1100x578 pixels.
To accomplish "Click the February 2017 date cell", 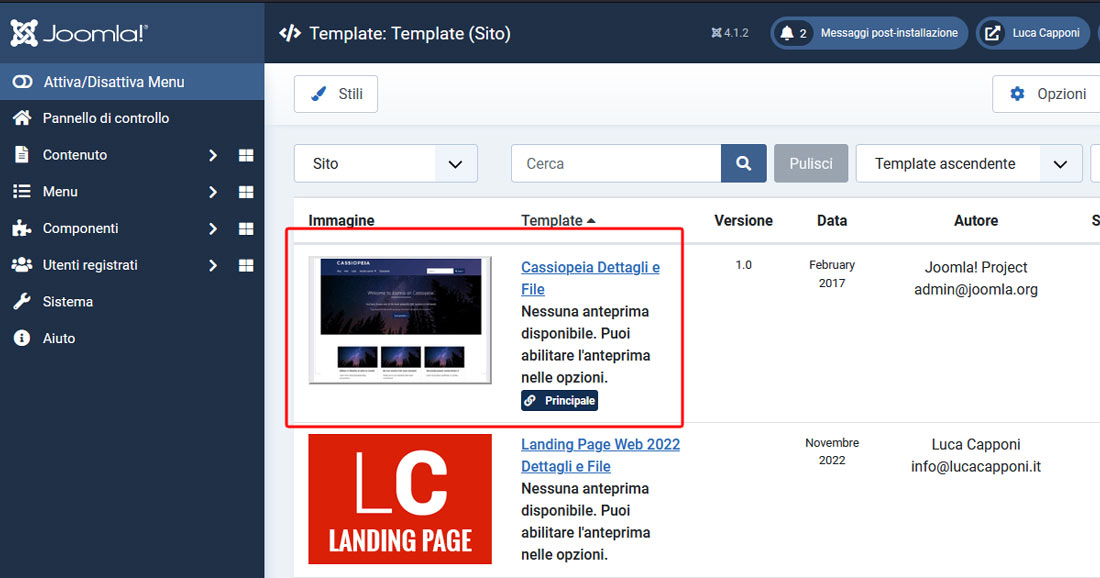I will [x=832, y=274].
